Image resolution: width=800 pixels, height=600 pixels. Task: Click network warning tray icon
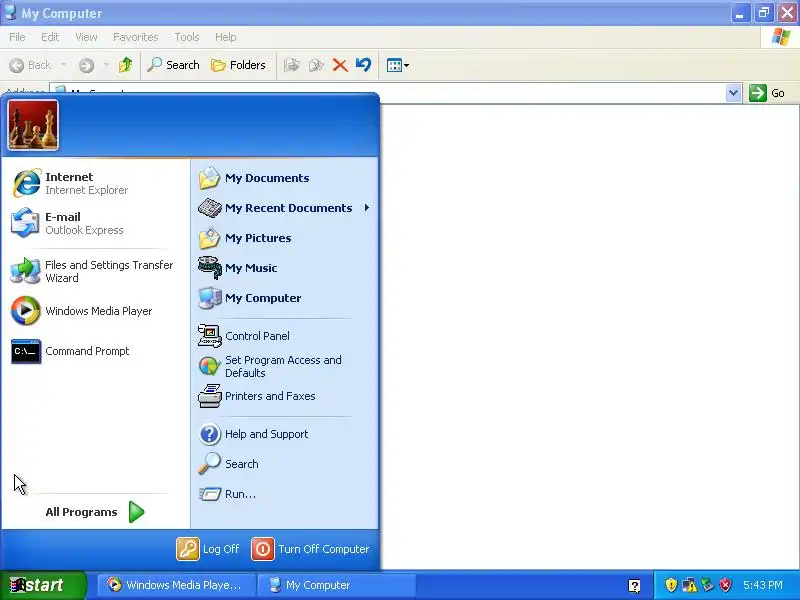click(x=689, y=585)
